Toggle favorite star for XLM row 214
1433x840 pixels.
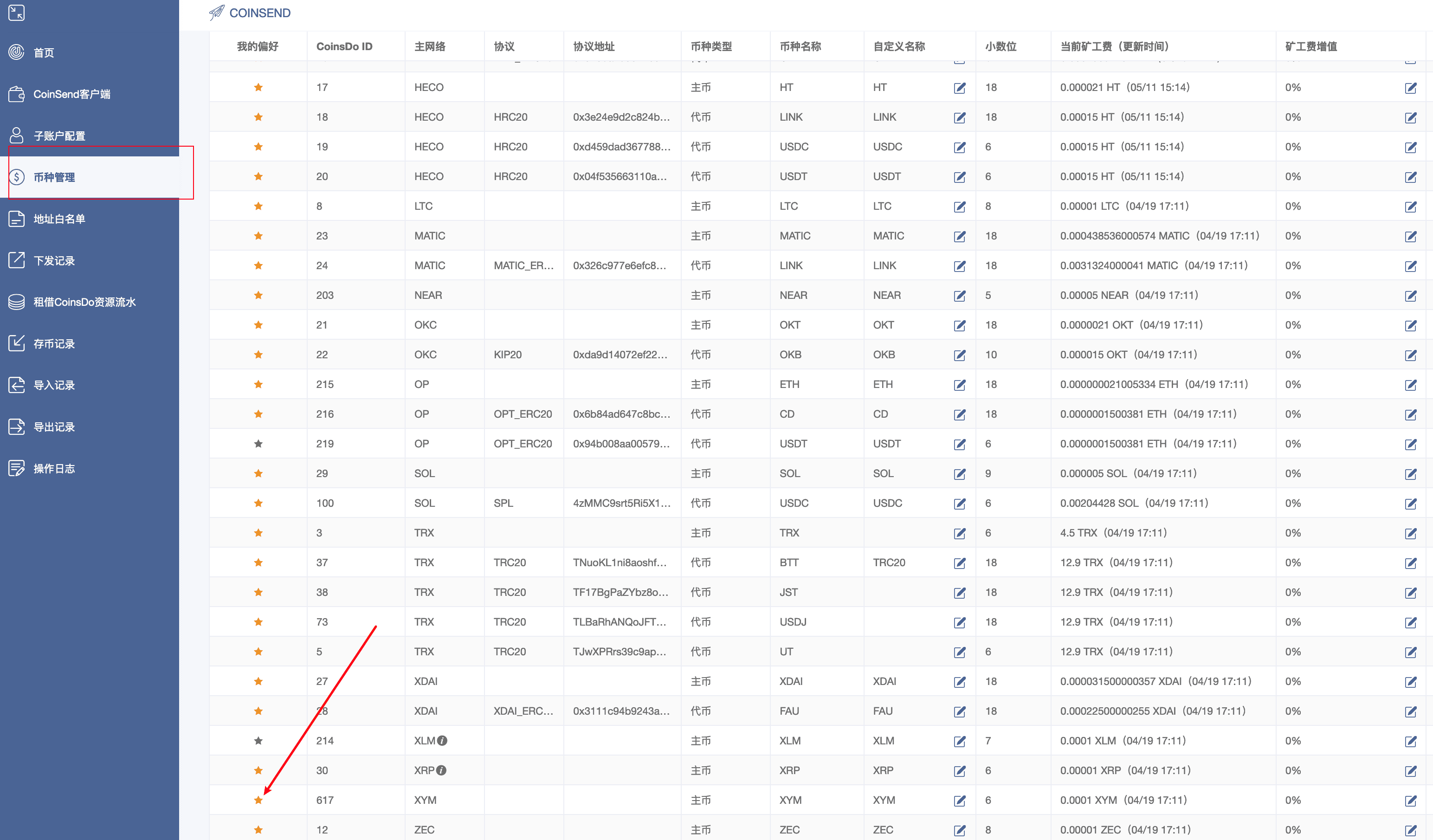pyautogui.click(x=258, y=741)
